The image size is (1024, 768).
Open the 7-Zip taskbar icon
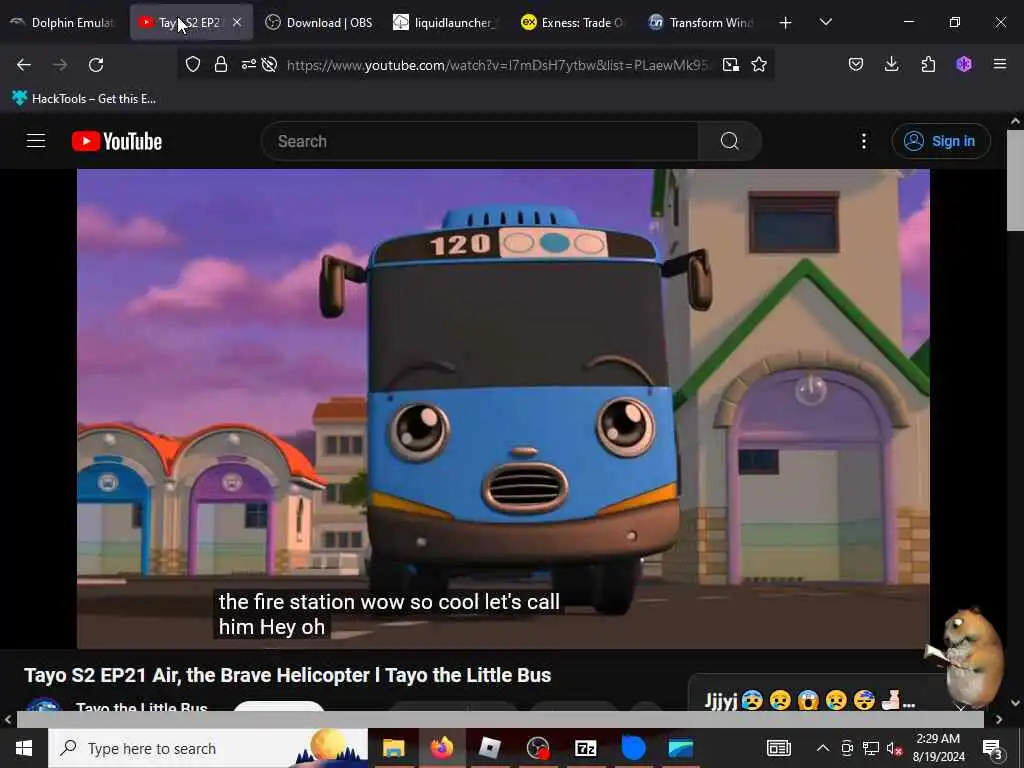click(586, 748)
